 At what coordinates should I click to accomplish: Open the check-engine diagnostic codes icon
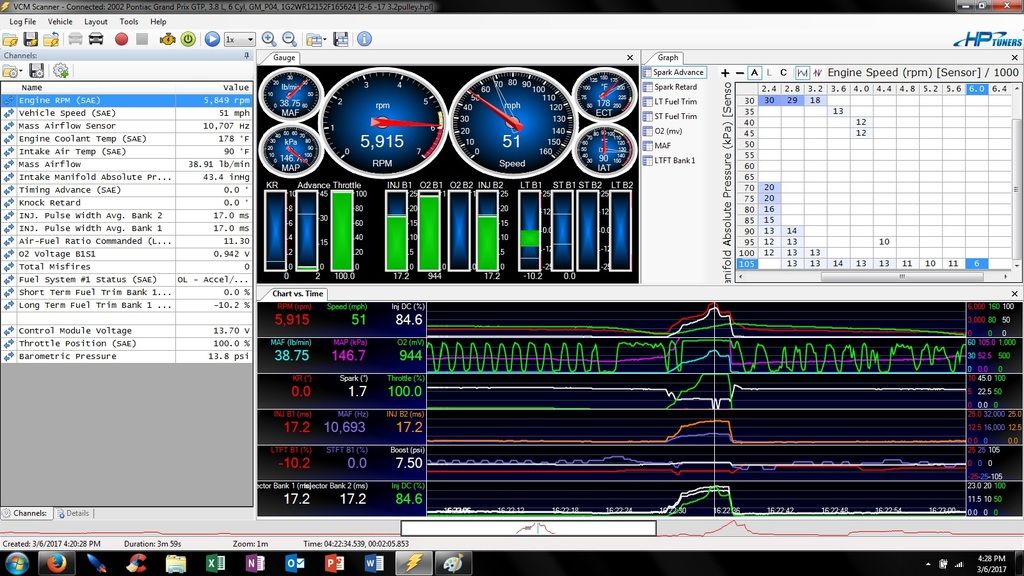[x=168, y=39]
